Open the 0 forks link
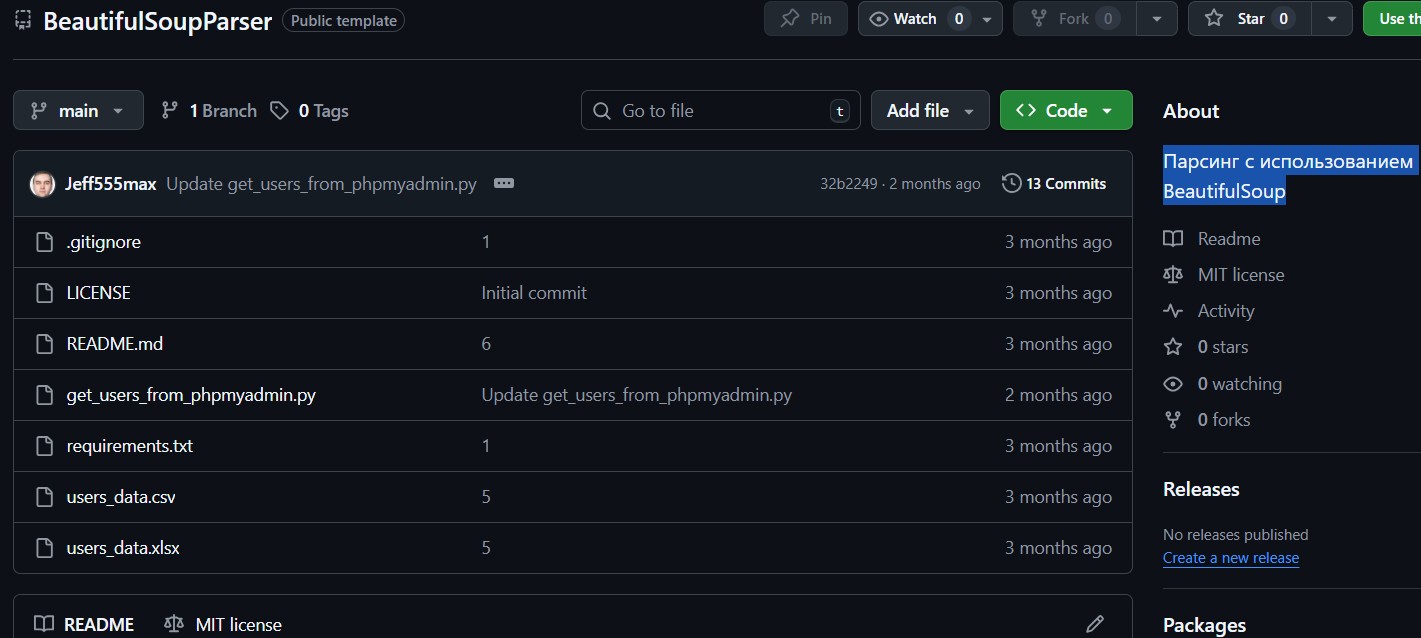 (1206, 420)
